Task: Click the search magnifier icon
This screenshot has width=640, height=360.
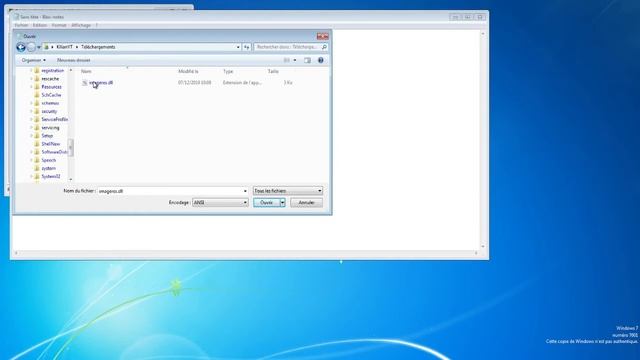Action: click(x=324, y=47)
